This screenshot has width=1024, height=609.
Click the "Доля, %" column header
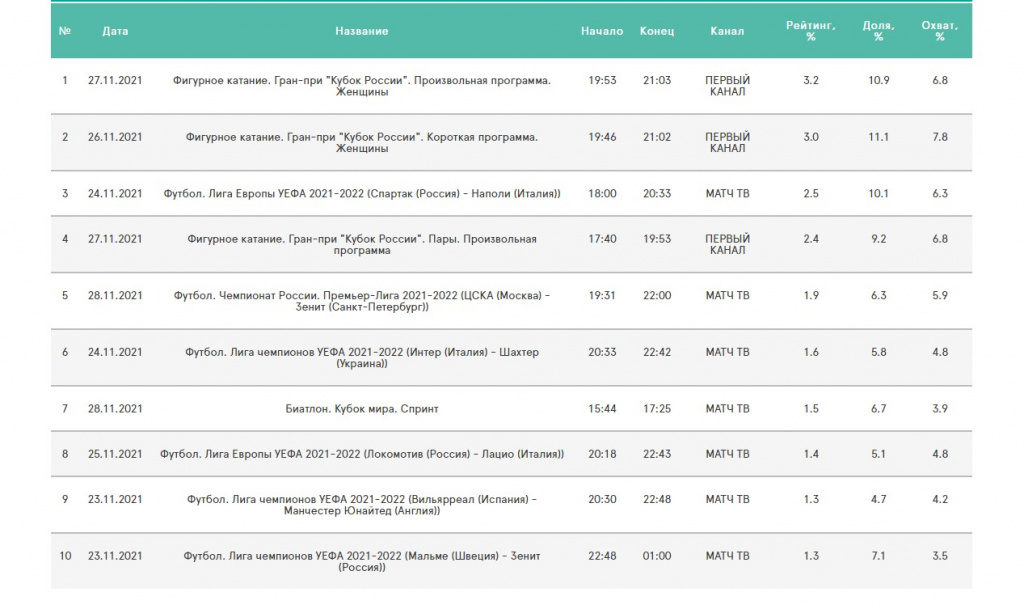click(x=878, y=31)
